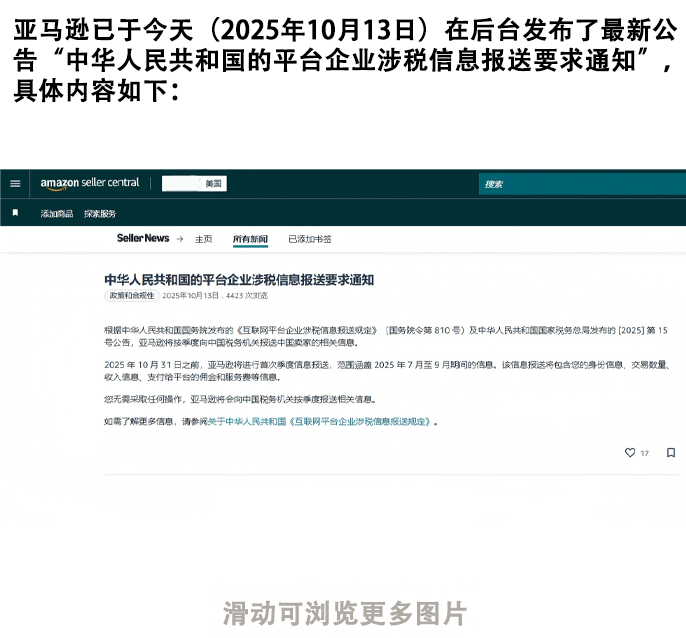Open the 互联网平台企业涉税信息报送规定 link
Image resolution: width=686 pixels, height=638 pixels.
tap(320, 422)
